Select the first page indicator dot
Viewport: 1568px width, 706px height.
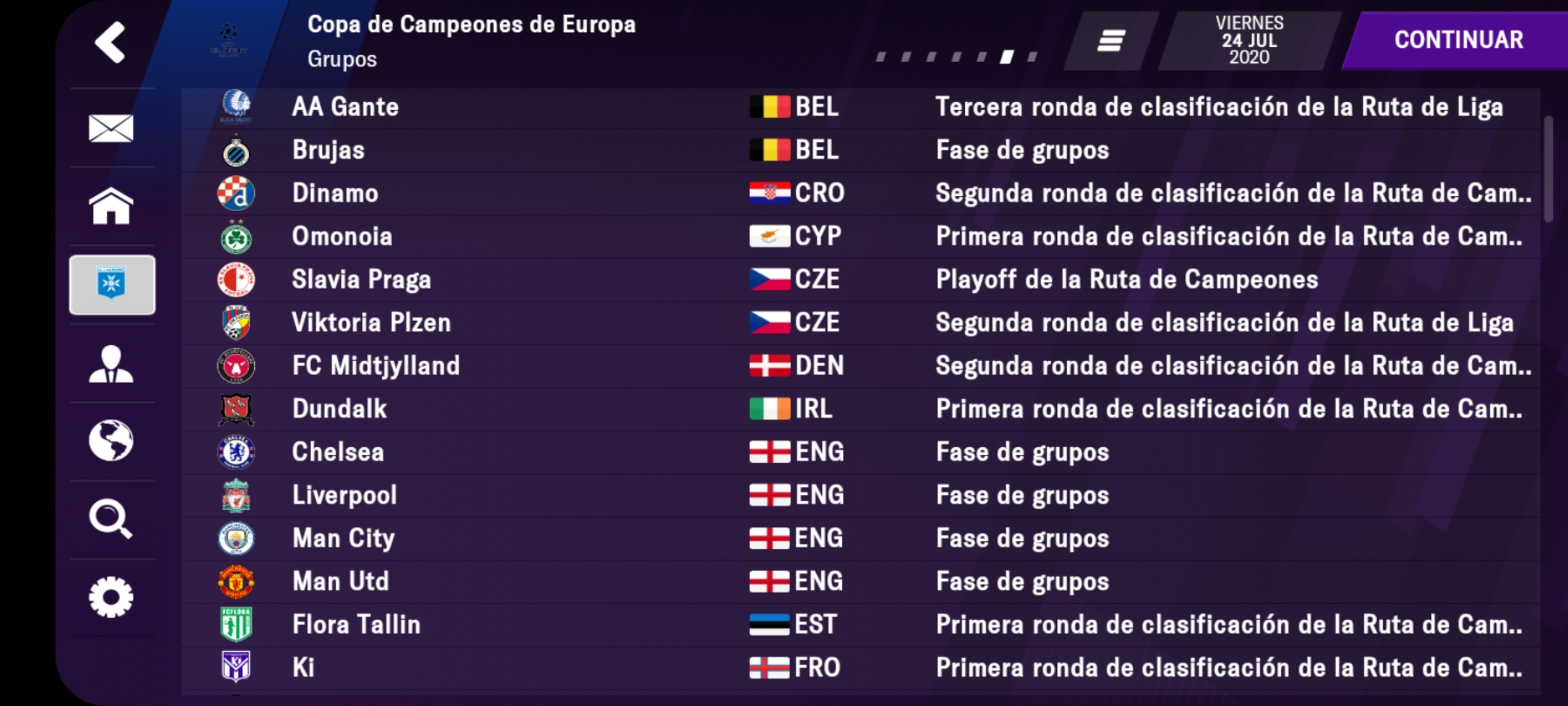(881, 58)
